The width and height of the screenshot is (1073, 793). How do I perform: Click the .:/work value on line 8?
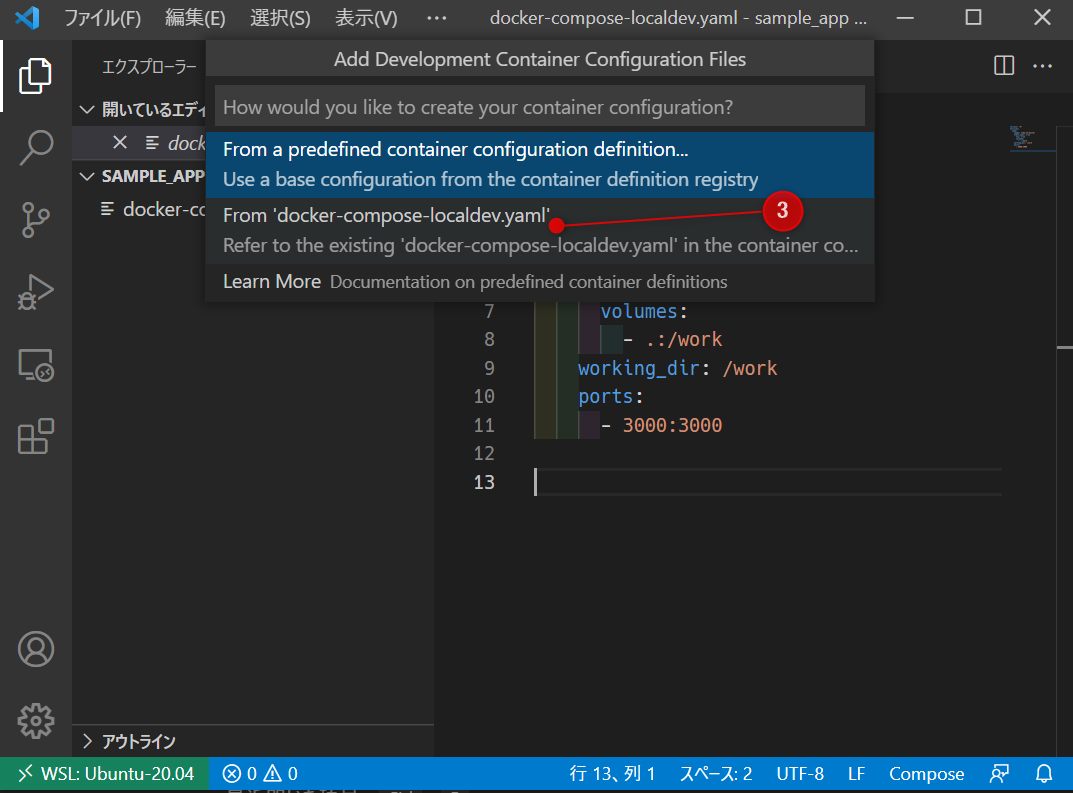point(684,339)
